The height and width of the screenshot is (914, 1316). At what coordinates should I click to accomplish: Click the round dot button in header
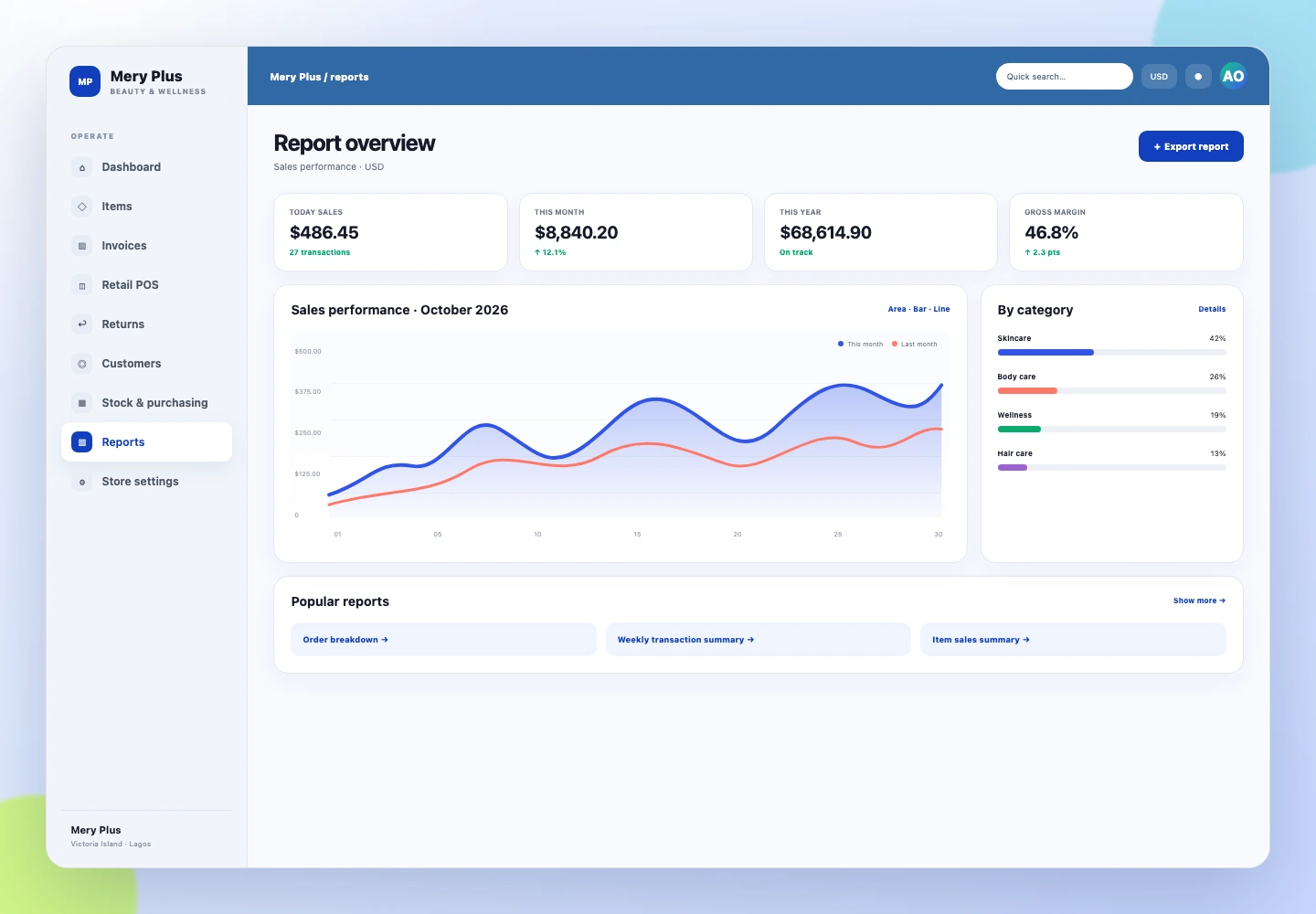tap(1198, 77)
